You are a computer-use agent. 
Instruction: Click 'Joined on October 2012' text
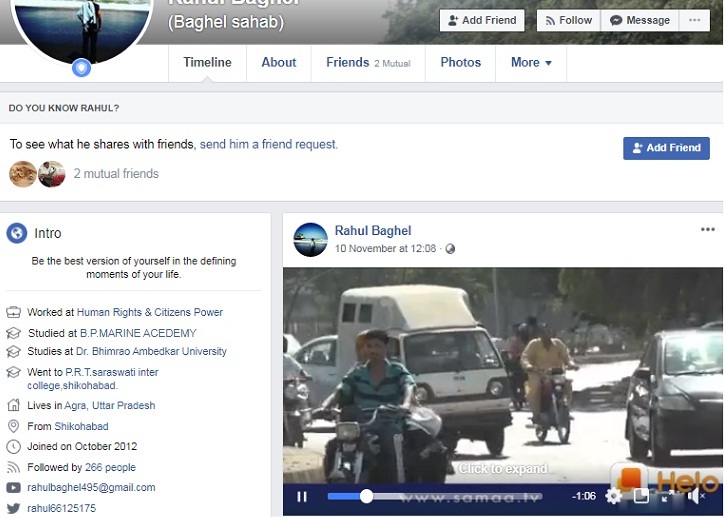[82, 447]
